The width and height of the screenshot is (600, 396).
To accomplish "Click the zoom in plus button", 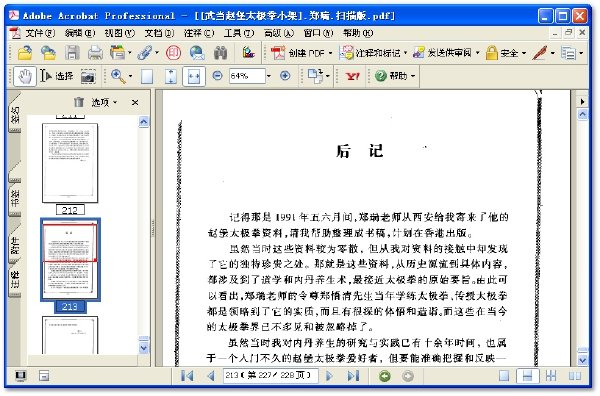I will (x=285, y=76).
